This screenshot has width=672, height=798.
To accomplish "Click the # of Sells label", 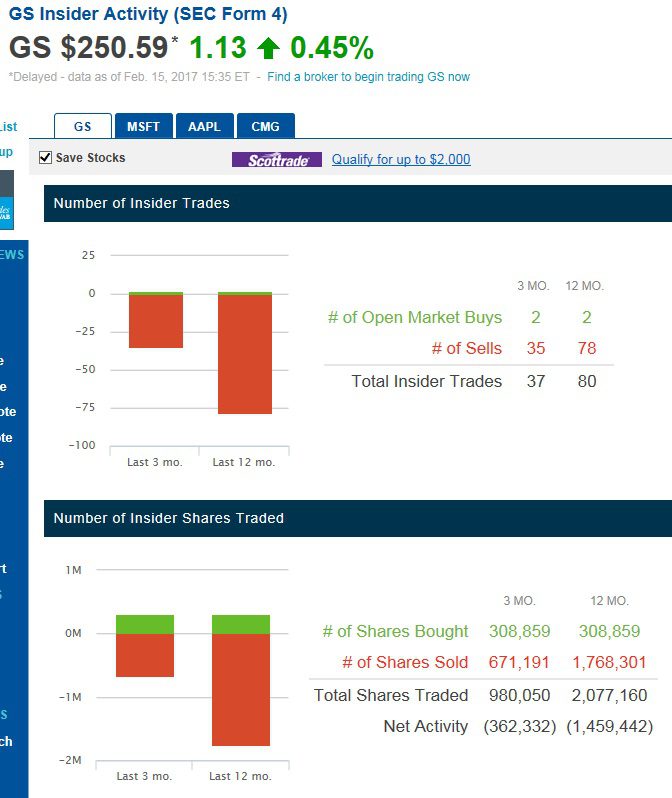I will (467, 348).
